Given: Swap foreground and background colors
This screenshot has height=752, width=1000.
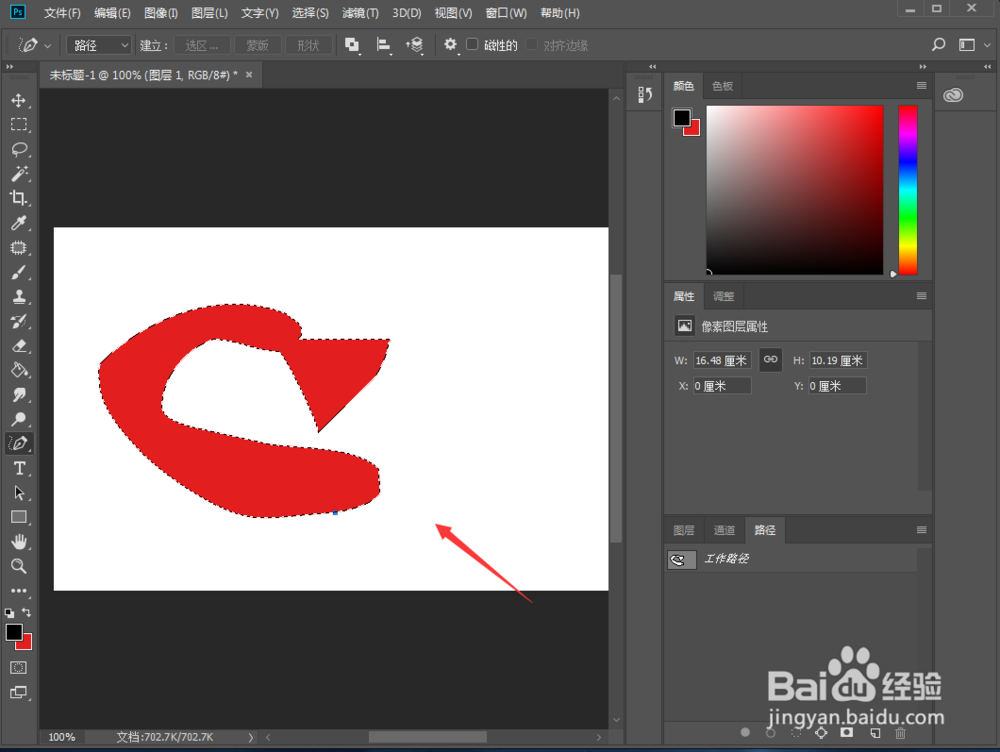Looking at the screenshot, I should pyautogui.click(x=27, y=612).
